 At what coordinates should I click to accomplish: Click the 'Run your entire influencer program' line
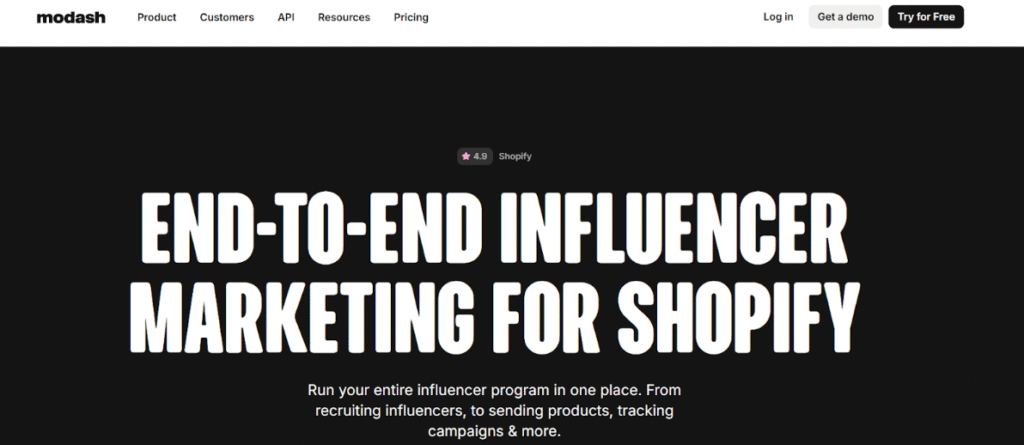pos(494,390)
